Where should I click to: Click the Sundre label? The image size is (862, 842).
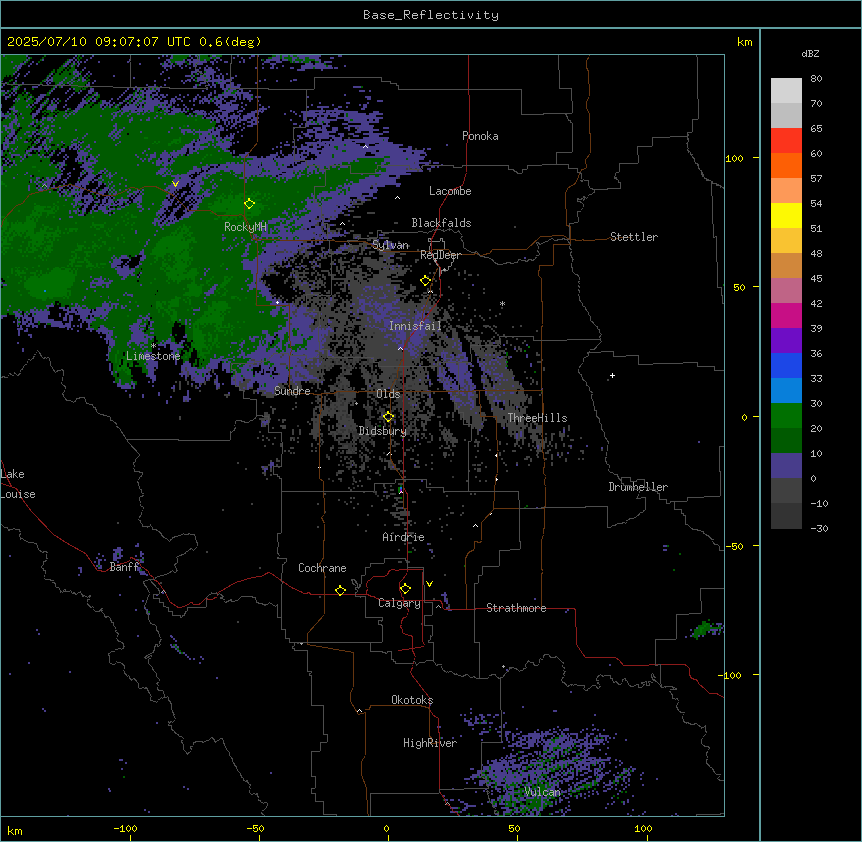(x=292, y=391)
